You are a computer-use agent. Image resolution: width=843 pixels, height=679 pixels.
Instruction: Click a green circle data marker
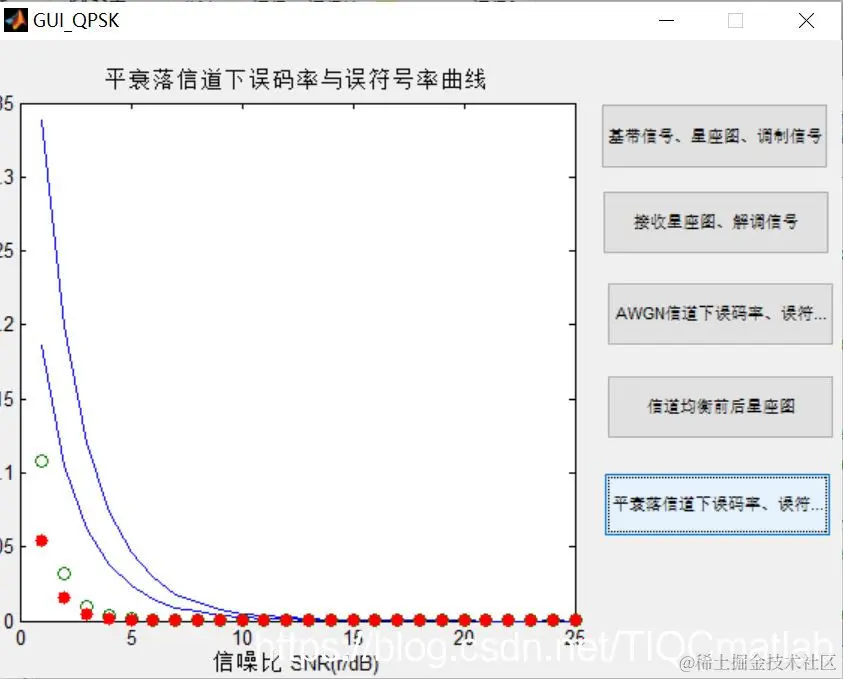(x=40, y=461)
